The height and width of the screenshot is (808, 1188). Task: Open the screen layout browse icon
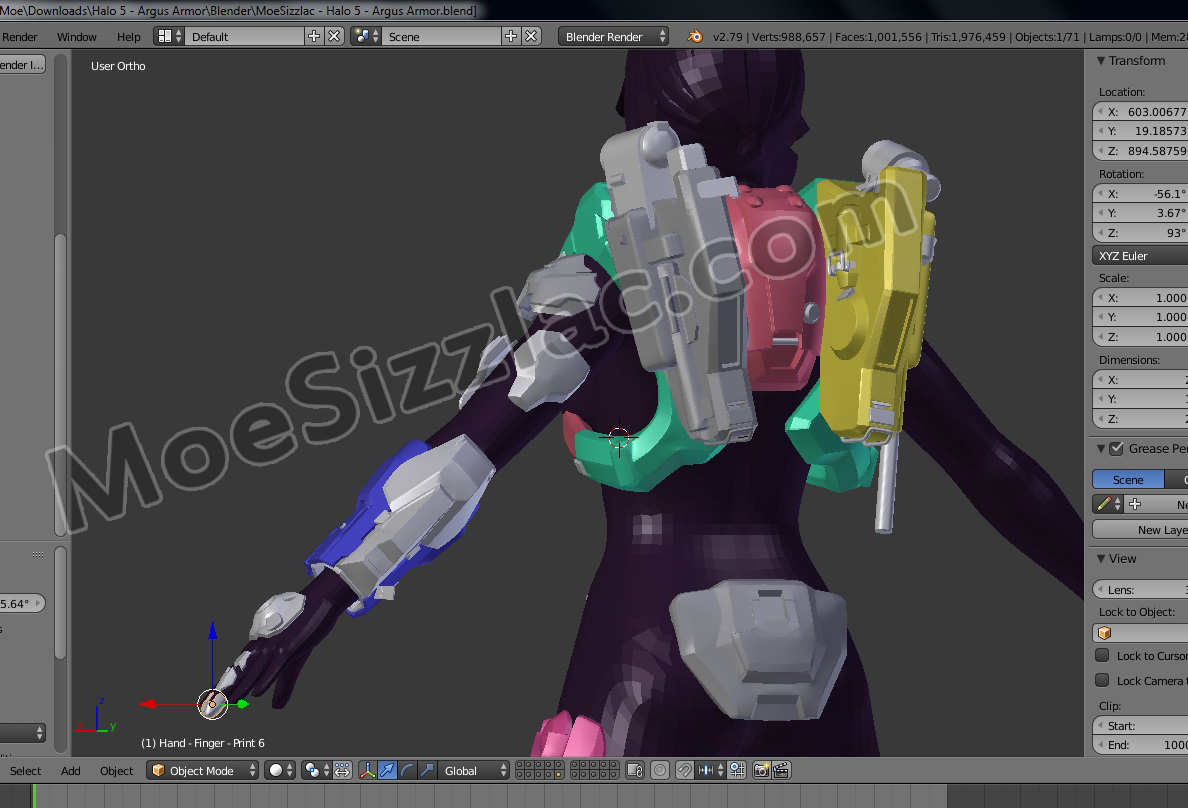coord(168,36)
